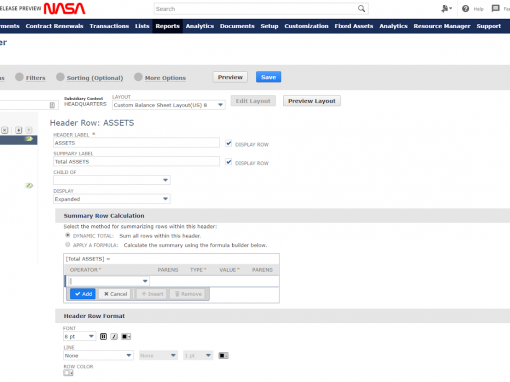
Task: Open the Setup menu
Action: click(269, 26)
